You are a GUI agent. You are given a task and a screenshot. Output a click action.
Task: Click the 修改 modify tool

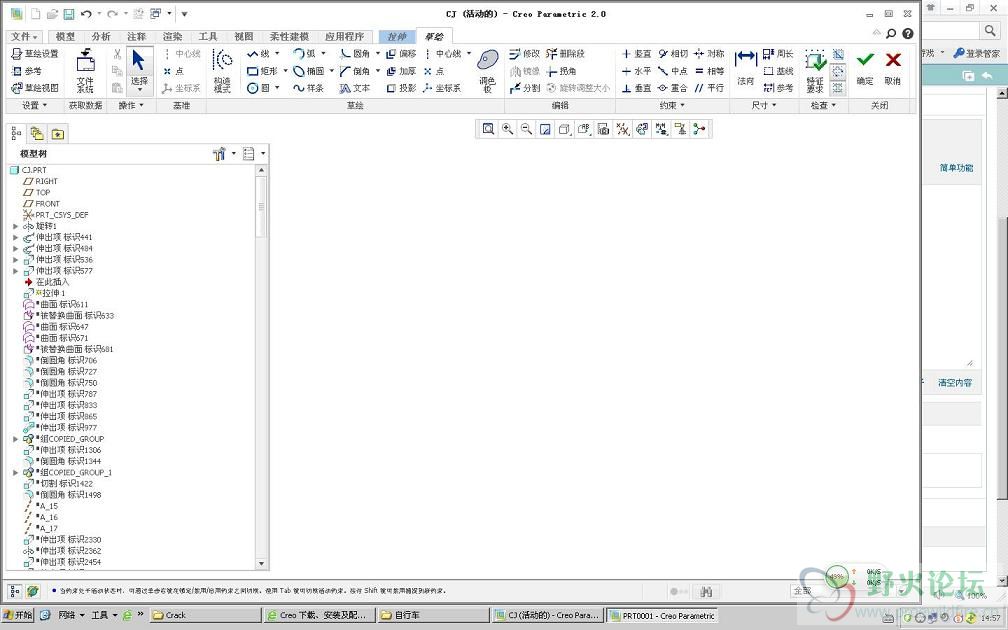pos(525,54)
